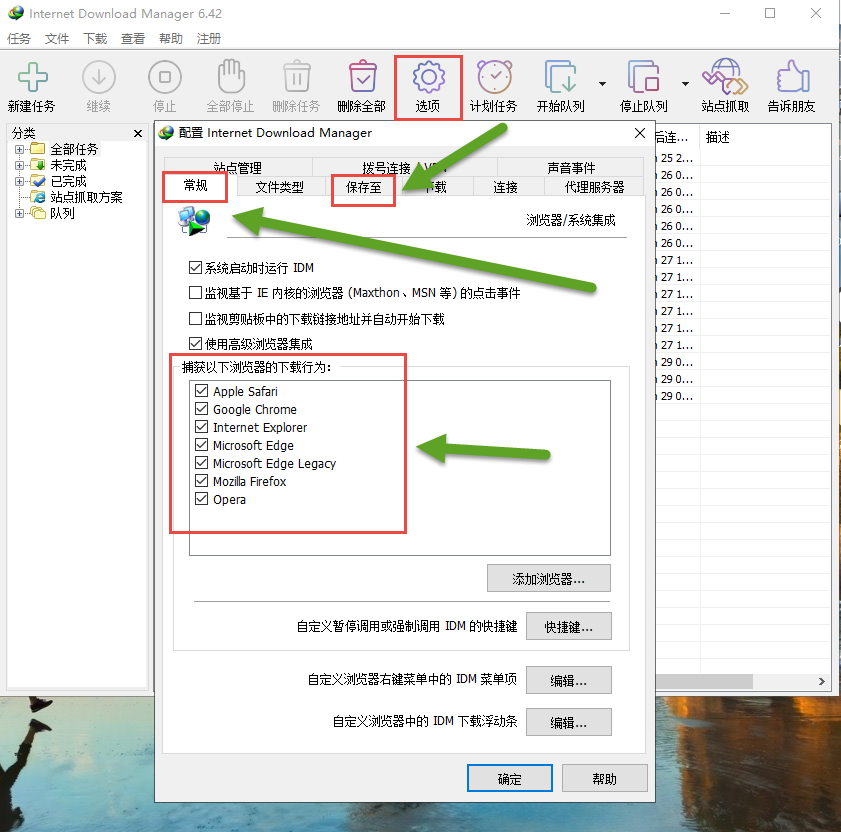Open the 注册 menu
The width and height of the screenshot is (841, 832).
point(209,39)
